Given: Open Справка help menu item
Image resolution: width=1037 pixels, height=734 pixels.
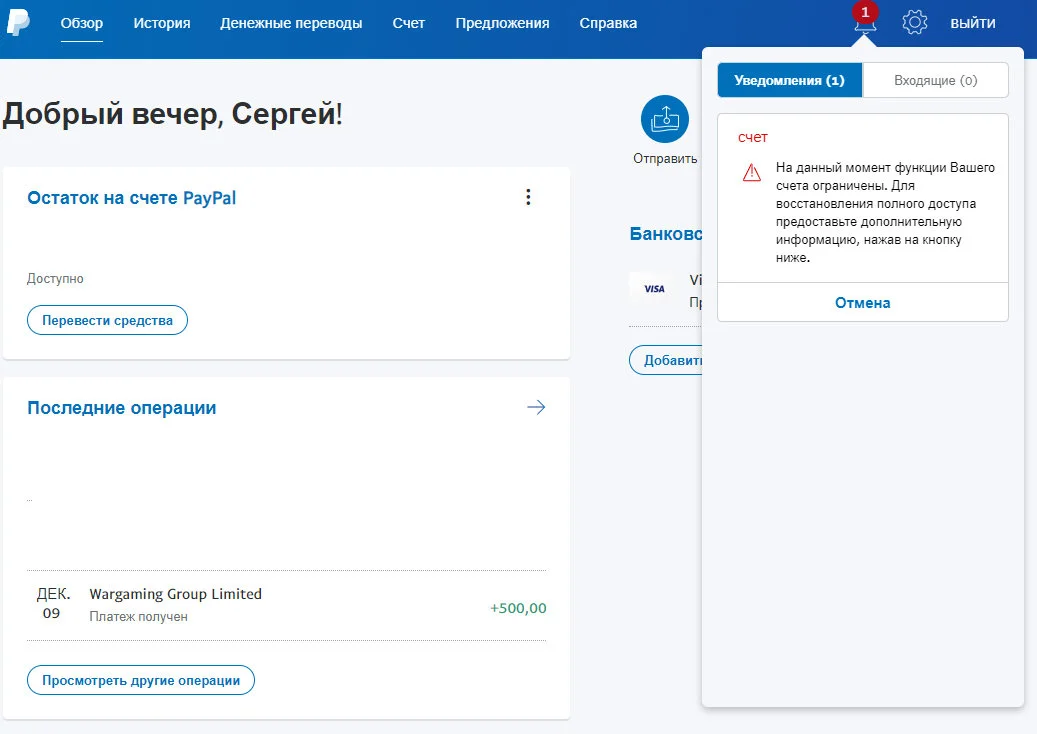Looking at the screenshot, I should point(608,23).
